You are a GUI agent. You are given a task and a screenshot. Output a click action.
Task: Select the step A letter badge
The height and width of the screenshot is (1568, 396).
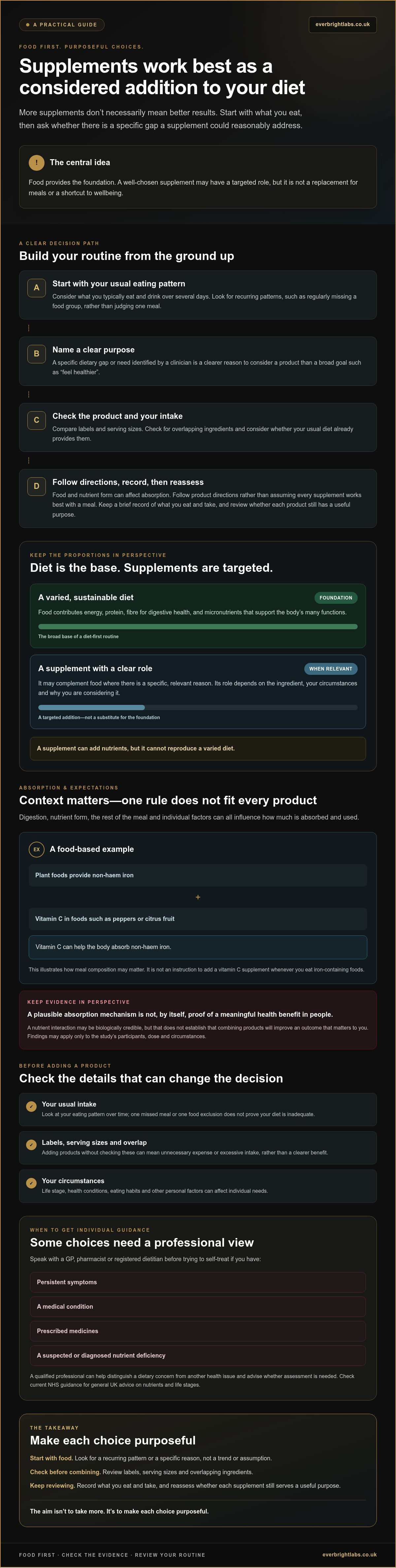[37, 288]
